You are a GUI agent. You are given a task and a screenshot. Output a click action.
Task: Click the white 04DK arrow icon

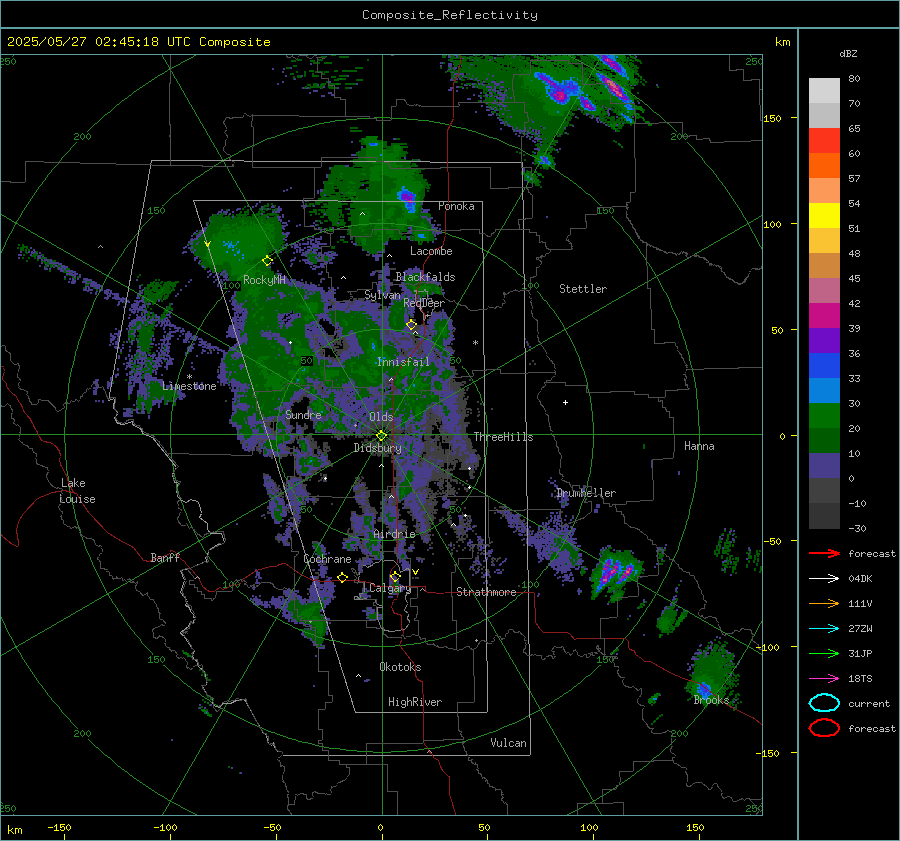coord(824,579)
